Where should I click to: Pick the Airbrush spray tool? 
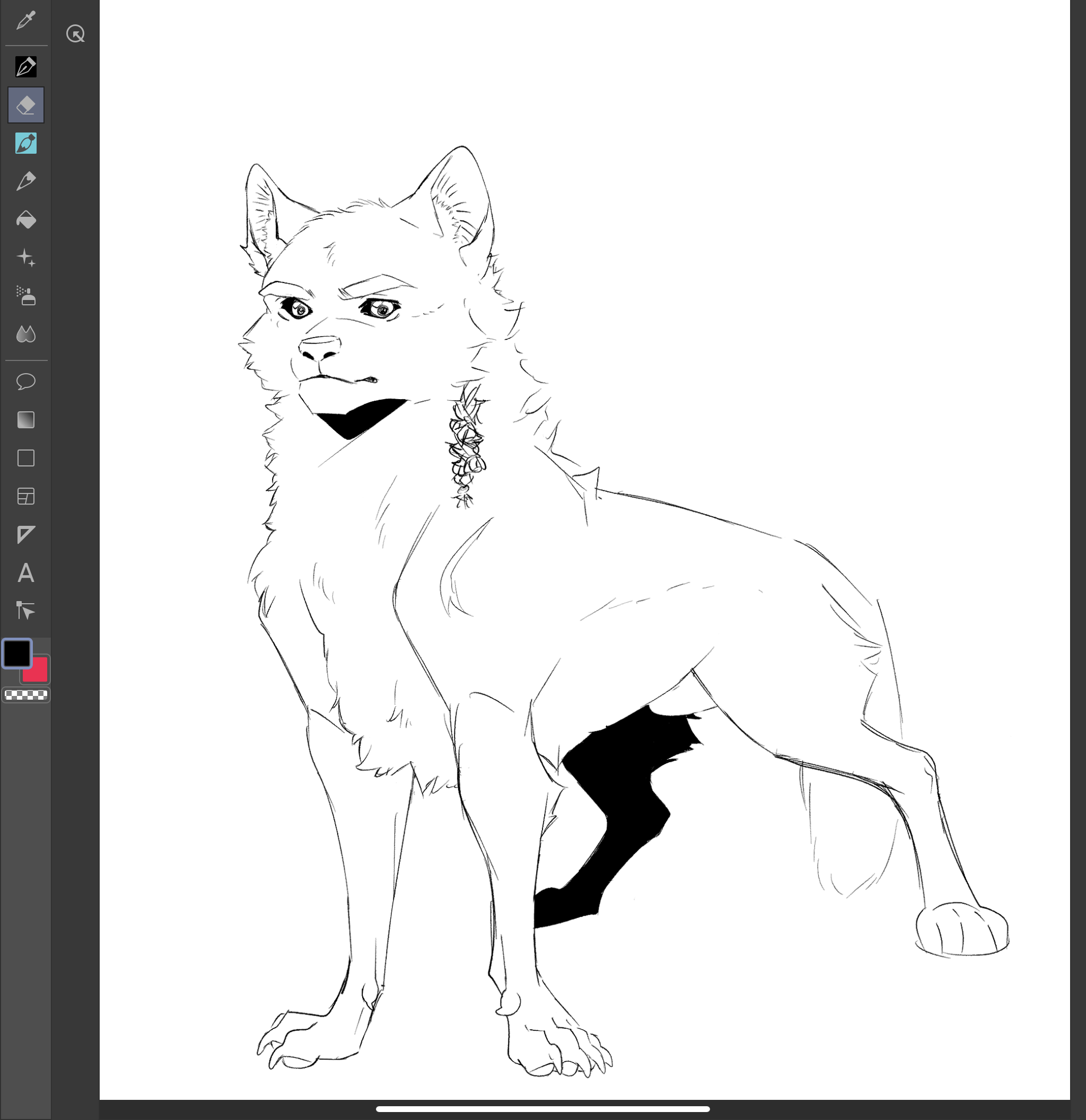(x=26, y=296)
